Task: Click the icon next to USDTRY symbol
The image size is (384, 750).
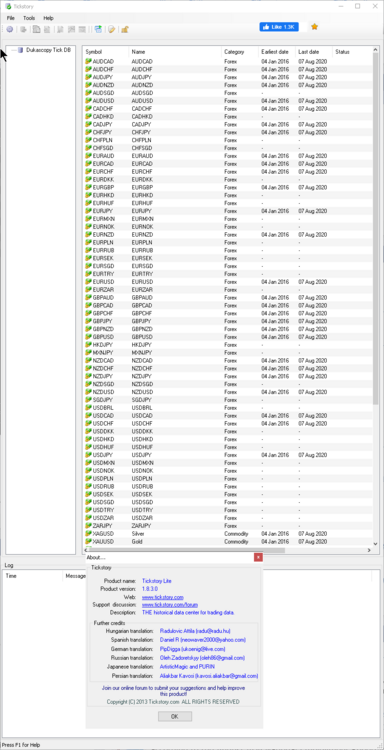Action: pos(88,510)
